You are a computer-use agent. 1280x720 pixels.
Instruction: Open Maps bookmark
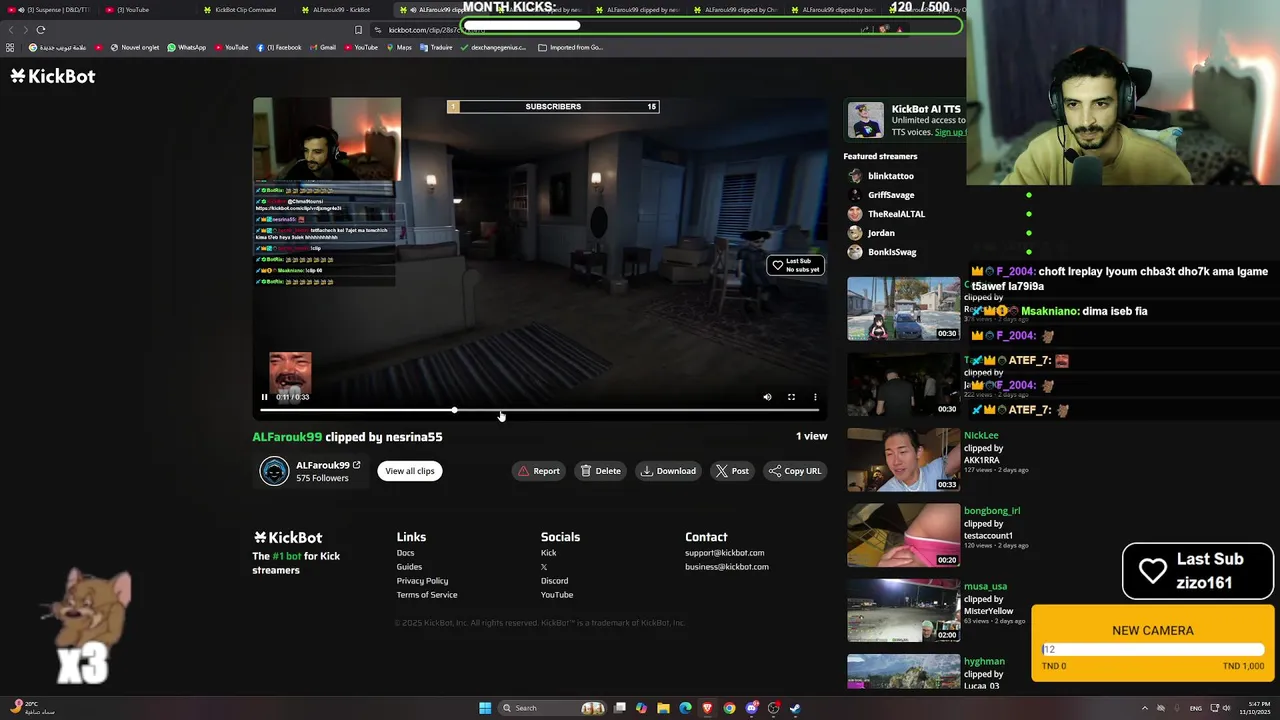tap(399, 47)
